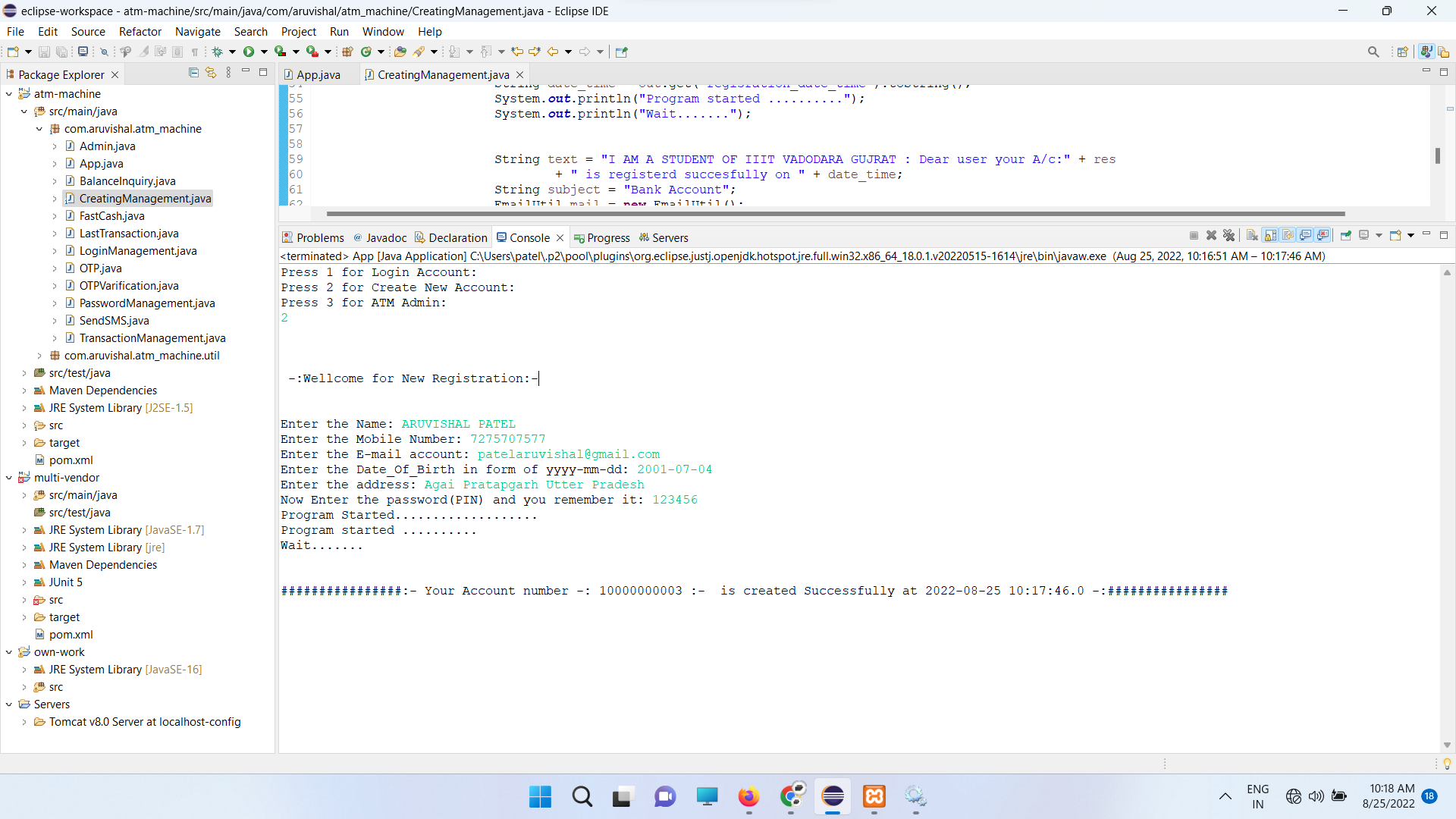This screenshot has height=819, width=1456.
Task: Remove all terminated launches in the Console view
Action: (1229, 235)
